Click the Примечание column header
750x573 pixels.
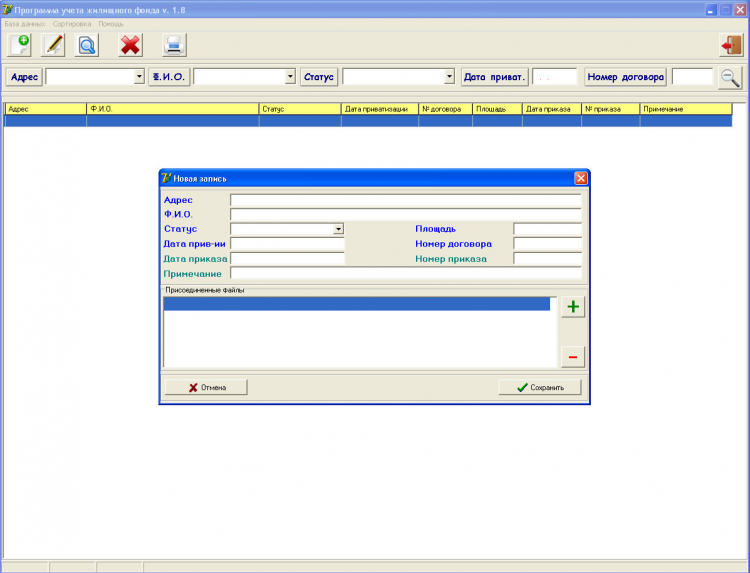(x=686, y=109)
